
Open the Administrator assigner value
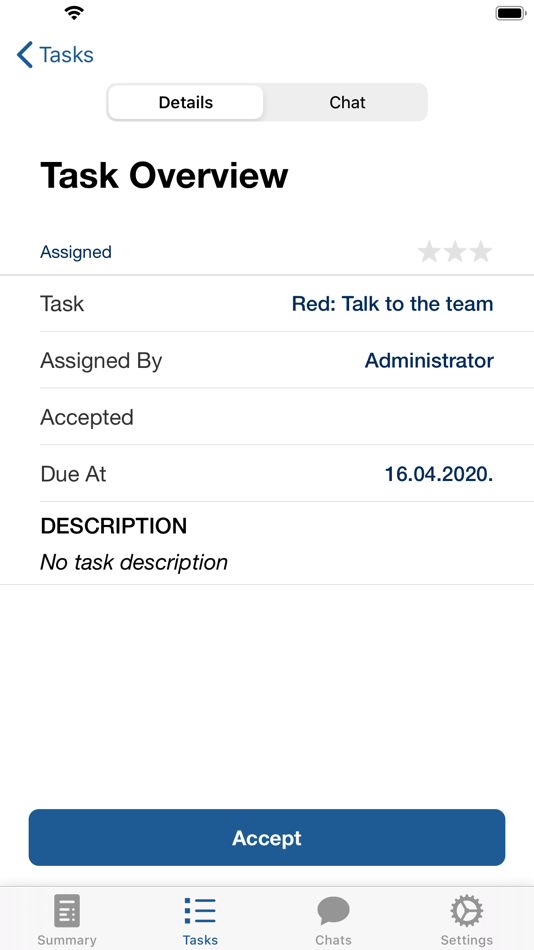pos(429,360)
